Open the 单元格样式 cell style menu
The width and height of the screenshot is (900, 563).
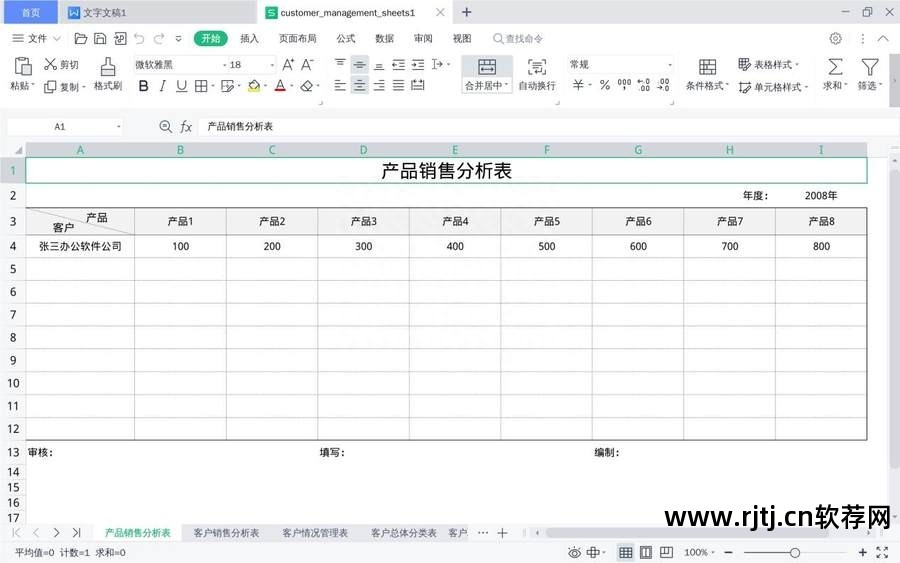(773, 87)
